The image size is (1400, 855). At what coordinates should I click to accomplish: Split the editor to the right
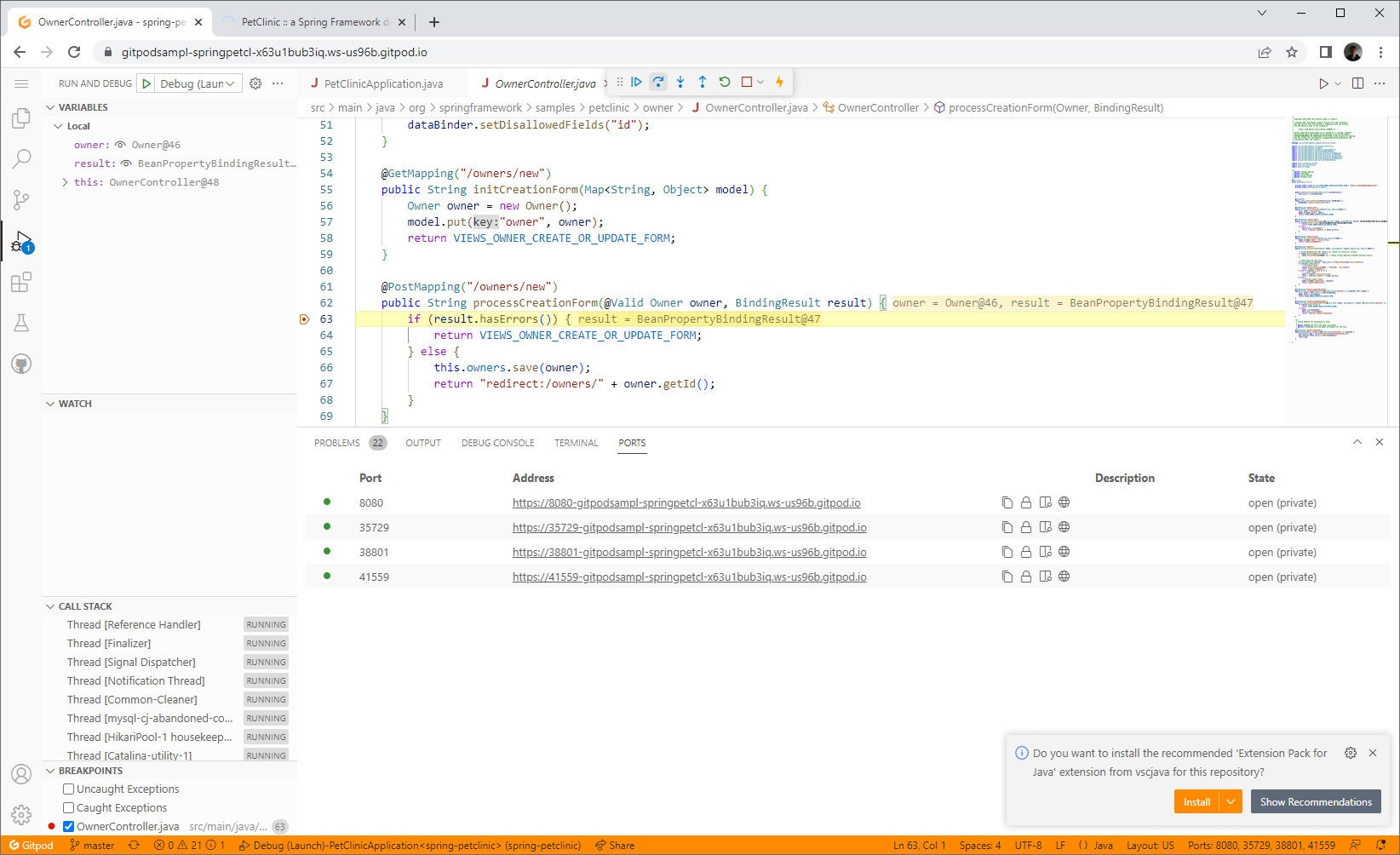pos(1357,83)
